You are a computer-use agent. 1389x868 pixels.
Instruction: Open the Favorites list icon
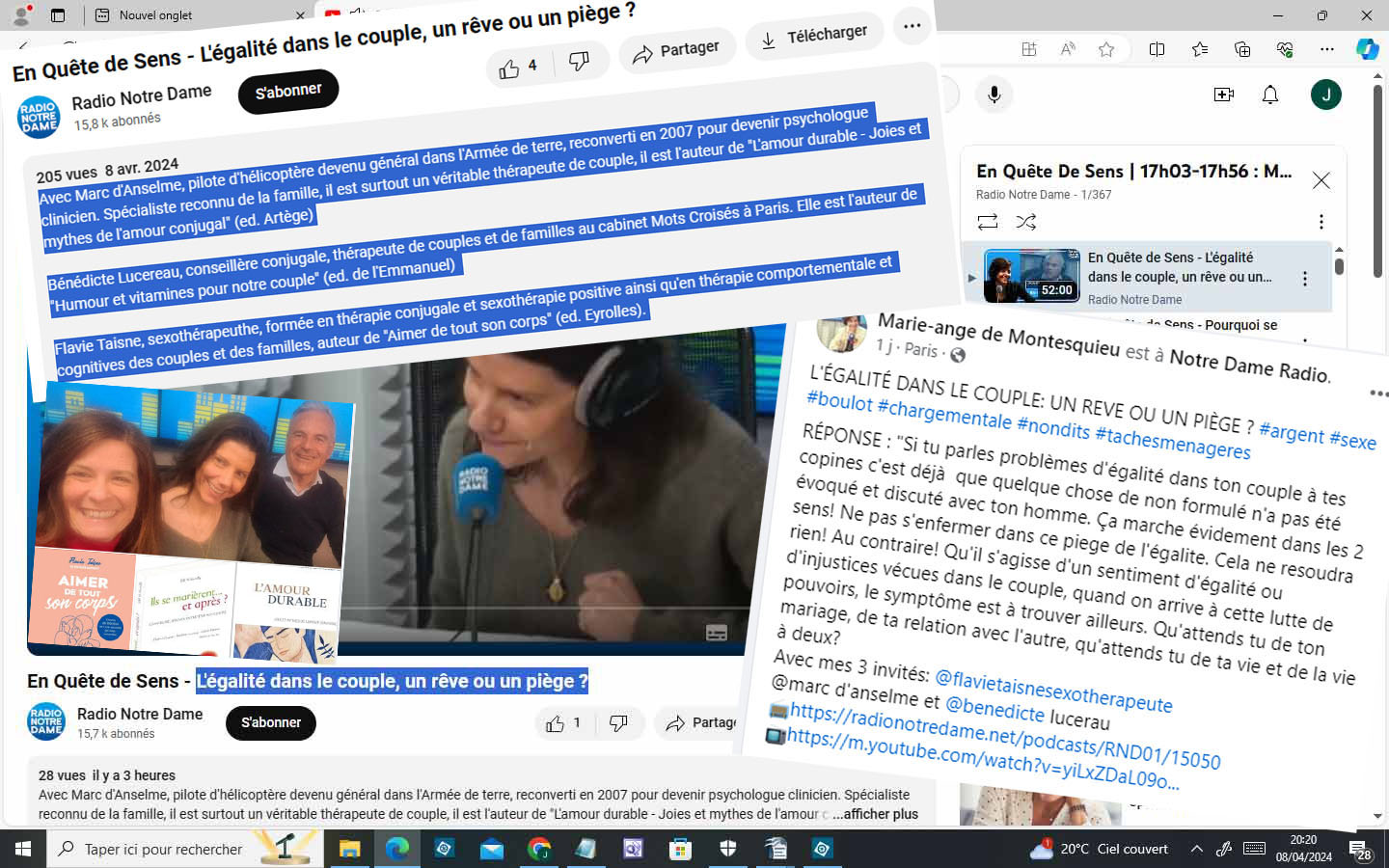[x=1200, y=49]
